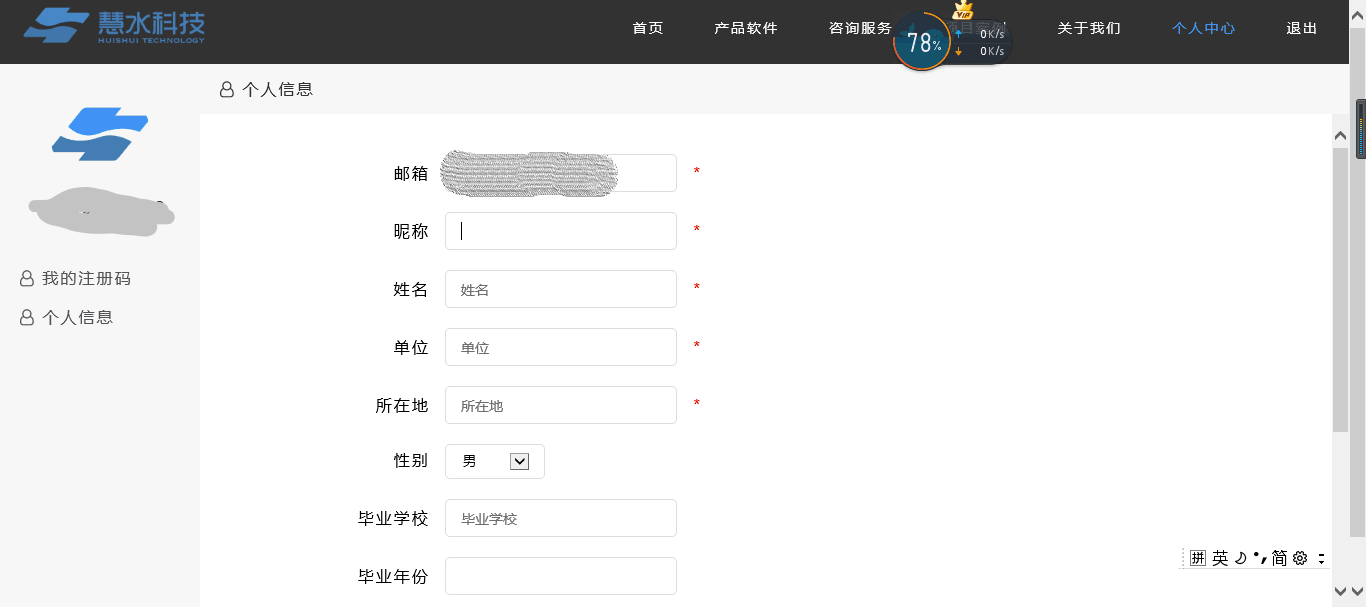Click the 78% circular progress indicator
The width and height of the screenshot is (1366, 607).
(921, 41)
